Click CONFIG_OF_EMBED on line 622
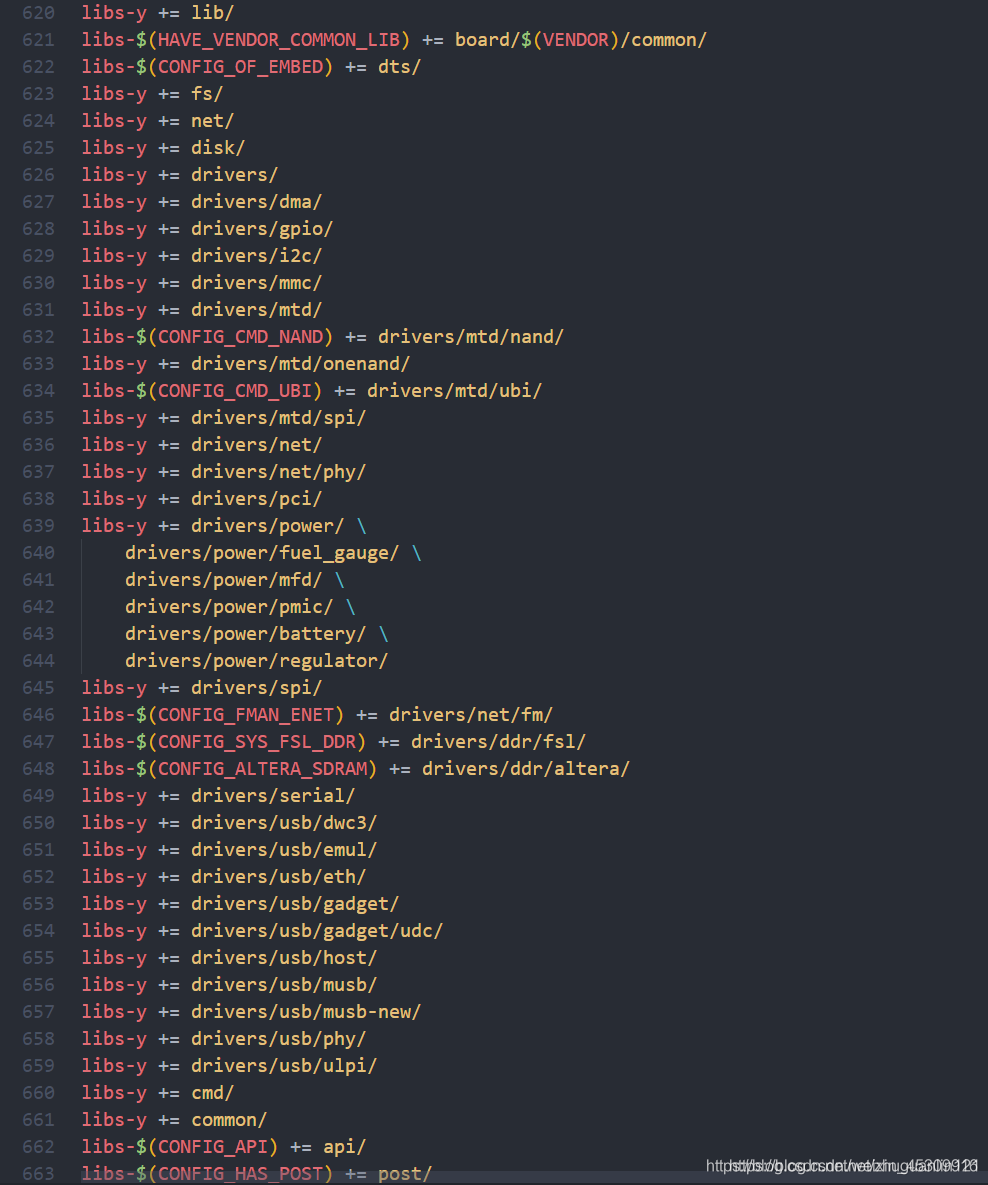The image size is (988, 1185). pos(240,67)
